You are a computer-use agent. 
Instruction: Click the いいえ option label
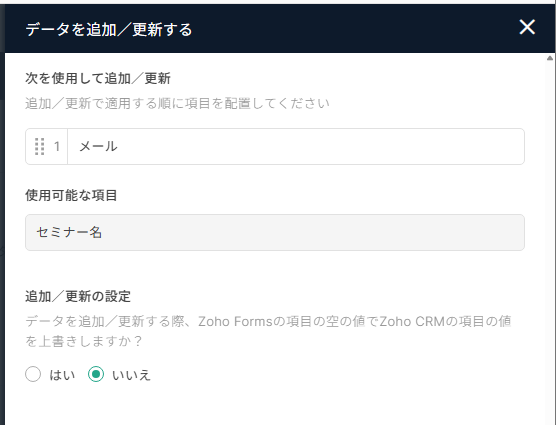pos(131,375)
